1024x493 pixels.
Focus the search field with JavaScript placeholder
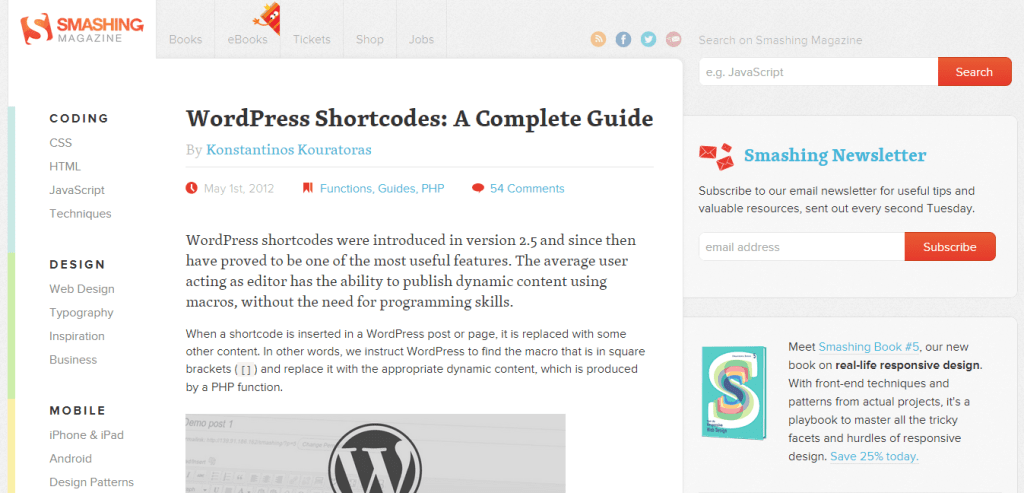818,72
